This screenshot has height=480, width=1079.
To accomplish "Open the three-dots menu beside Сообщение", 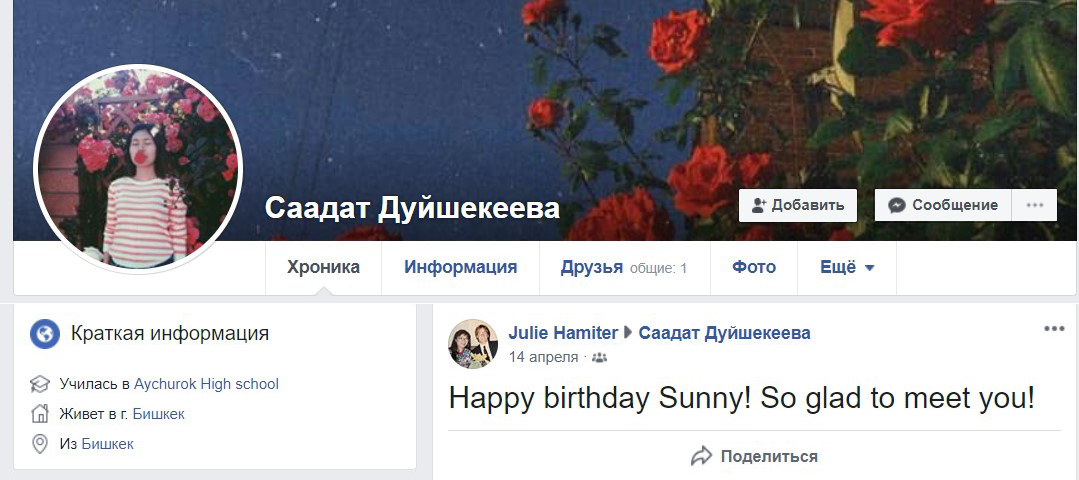I will [x=1034, y=205].
